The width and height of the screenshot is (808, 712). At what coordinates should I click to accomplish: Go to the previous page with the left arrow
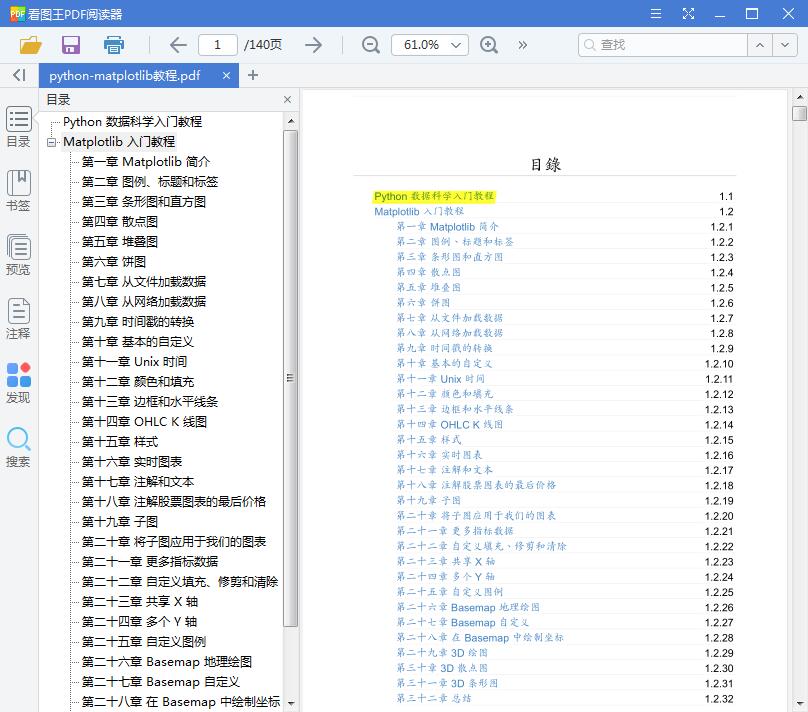178,45
